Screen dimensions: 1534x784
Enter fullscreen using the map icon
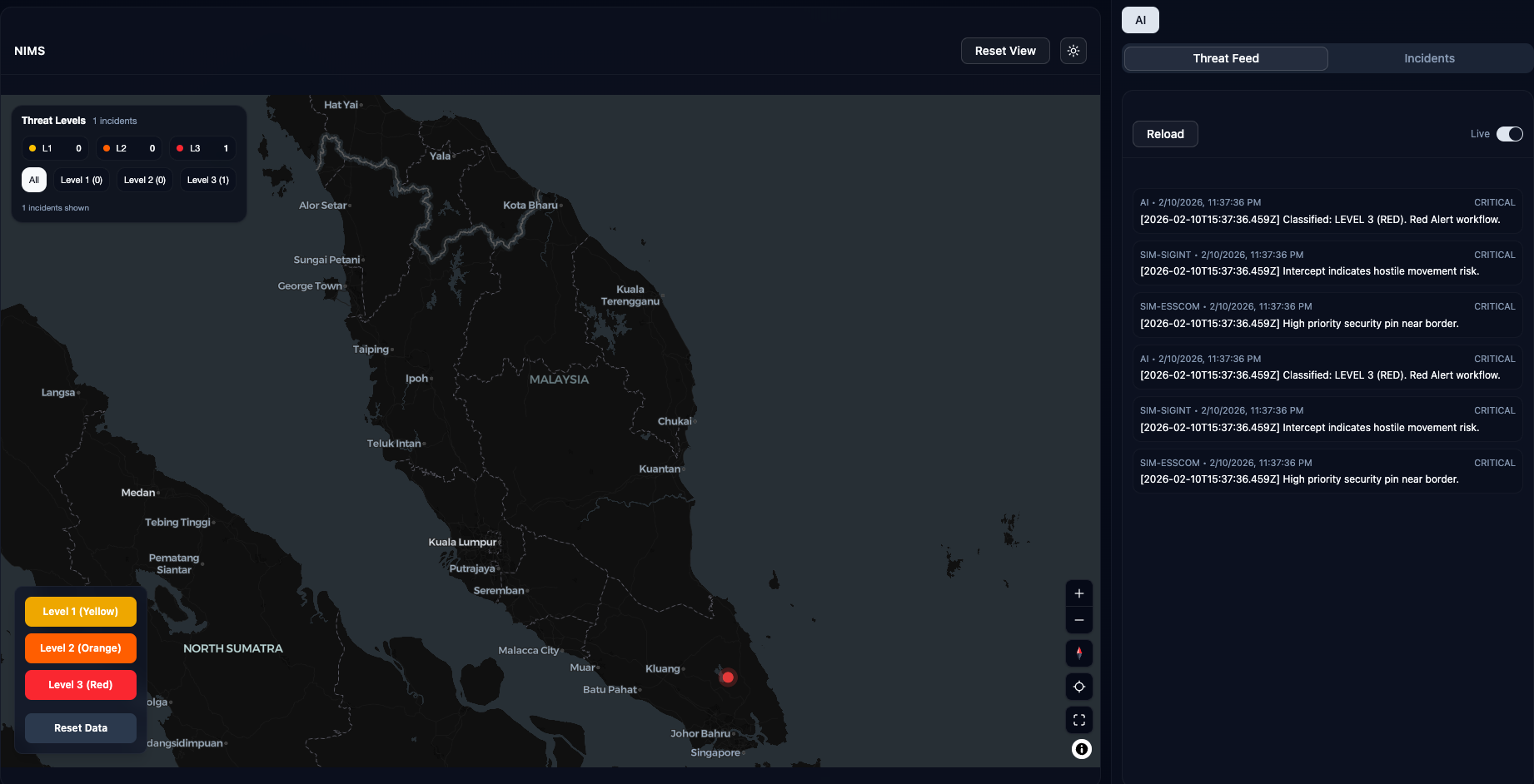(x=1078, y=720)
